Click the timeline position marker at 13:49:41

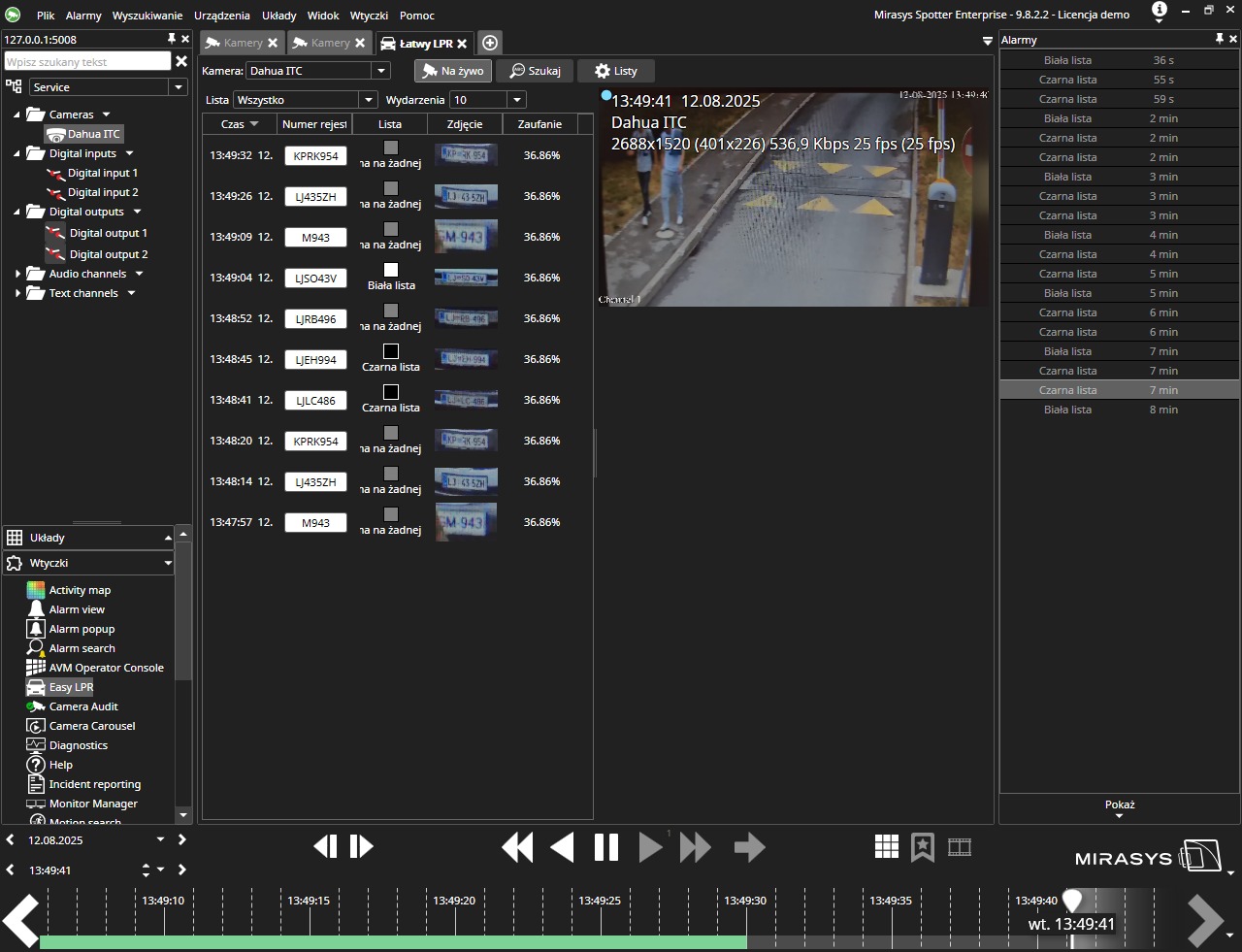1072,902
